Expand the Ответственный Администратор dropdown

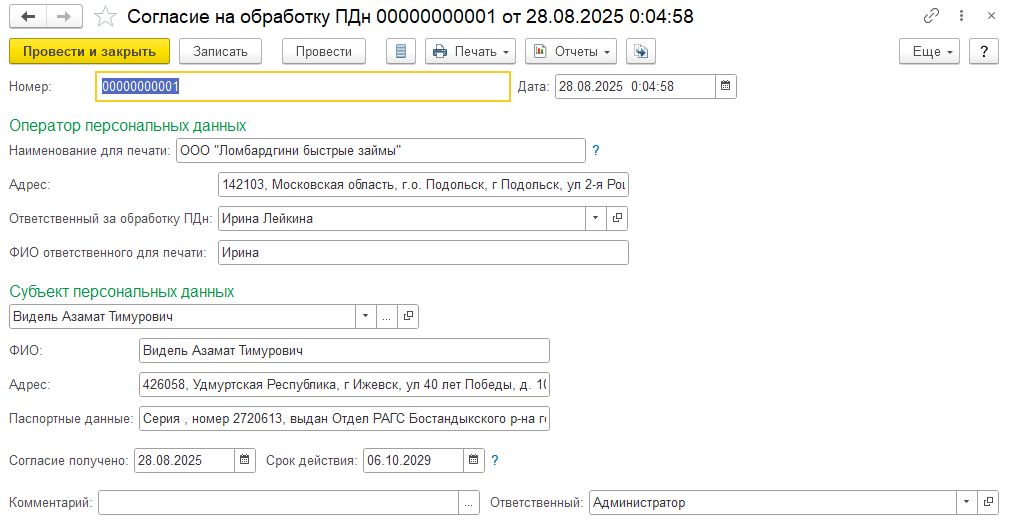point(966,503)
